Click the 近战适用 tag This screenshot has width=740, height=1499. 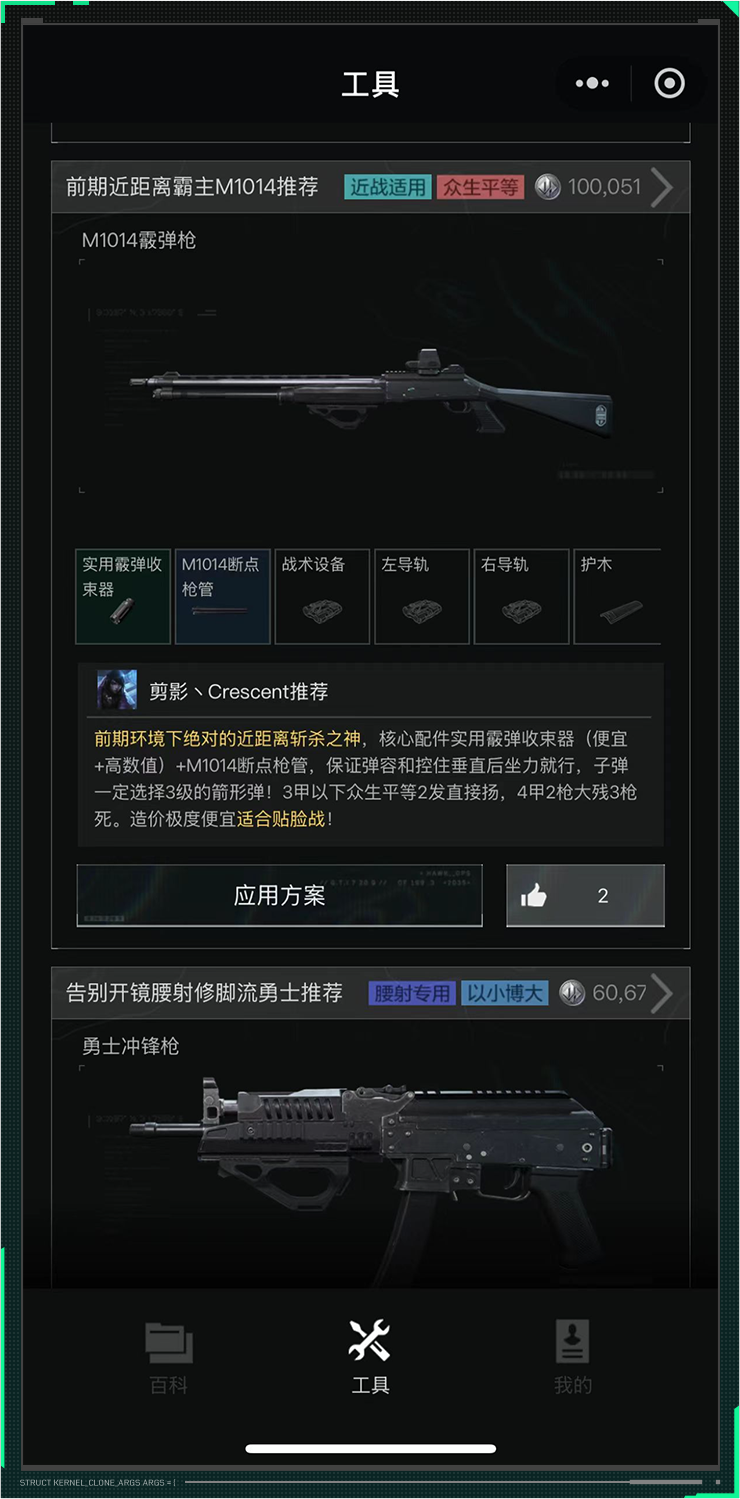(387, 187)
